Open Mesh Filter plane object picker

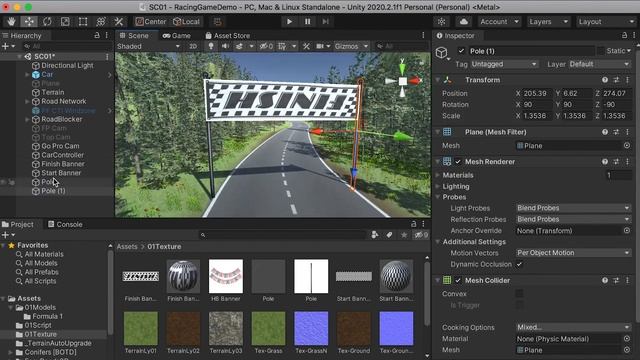pos(627,146)
